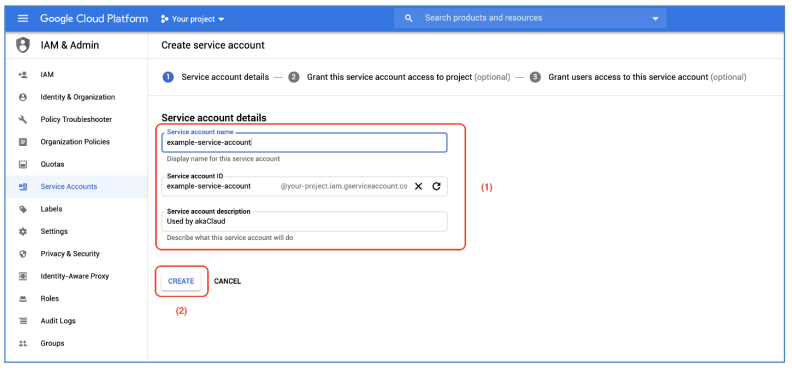
Task: Click the @your-project.iam.gserviceaccount.co suffix text
Action: [344, 186]
